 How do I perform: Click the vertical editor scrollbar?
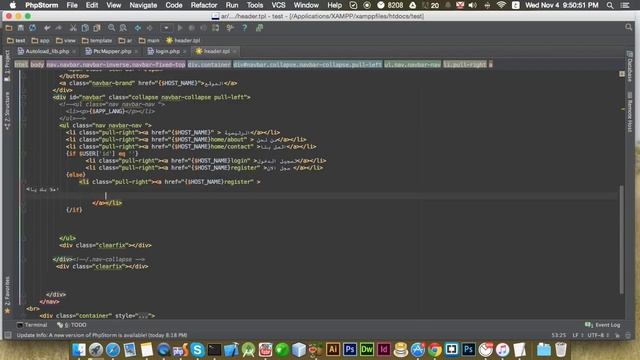point(622,239)
